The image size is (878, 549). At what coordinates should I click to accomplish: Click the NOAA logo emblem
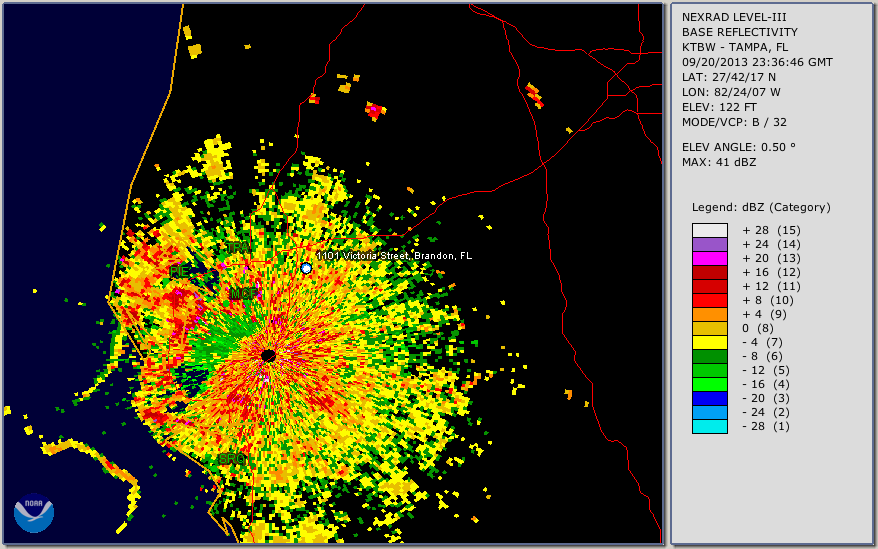[x=33, y=512]
